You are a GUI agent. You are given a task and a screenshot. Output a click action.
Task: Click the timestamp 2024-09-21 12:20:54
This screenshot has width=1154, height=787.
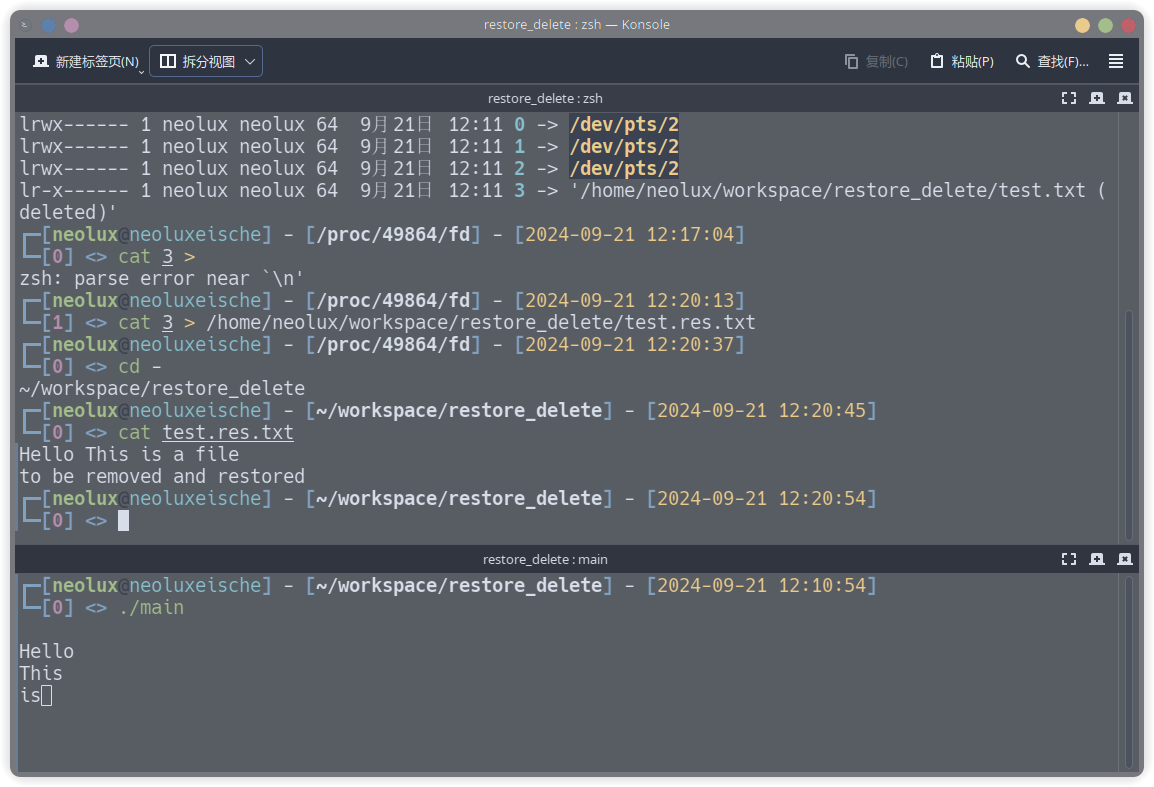point(761,498)
